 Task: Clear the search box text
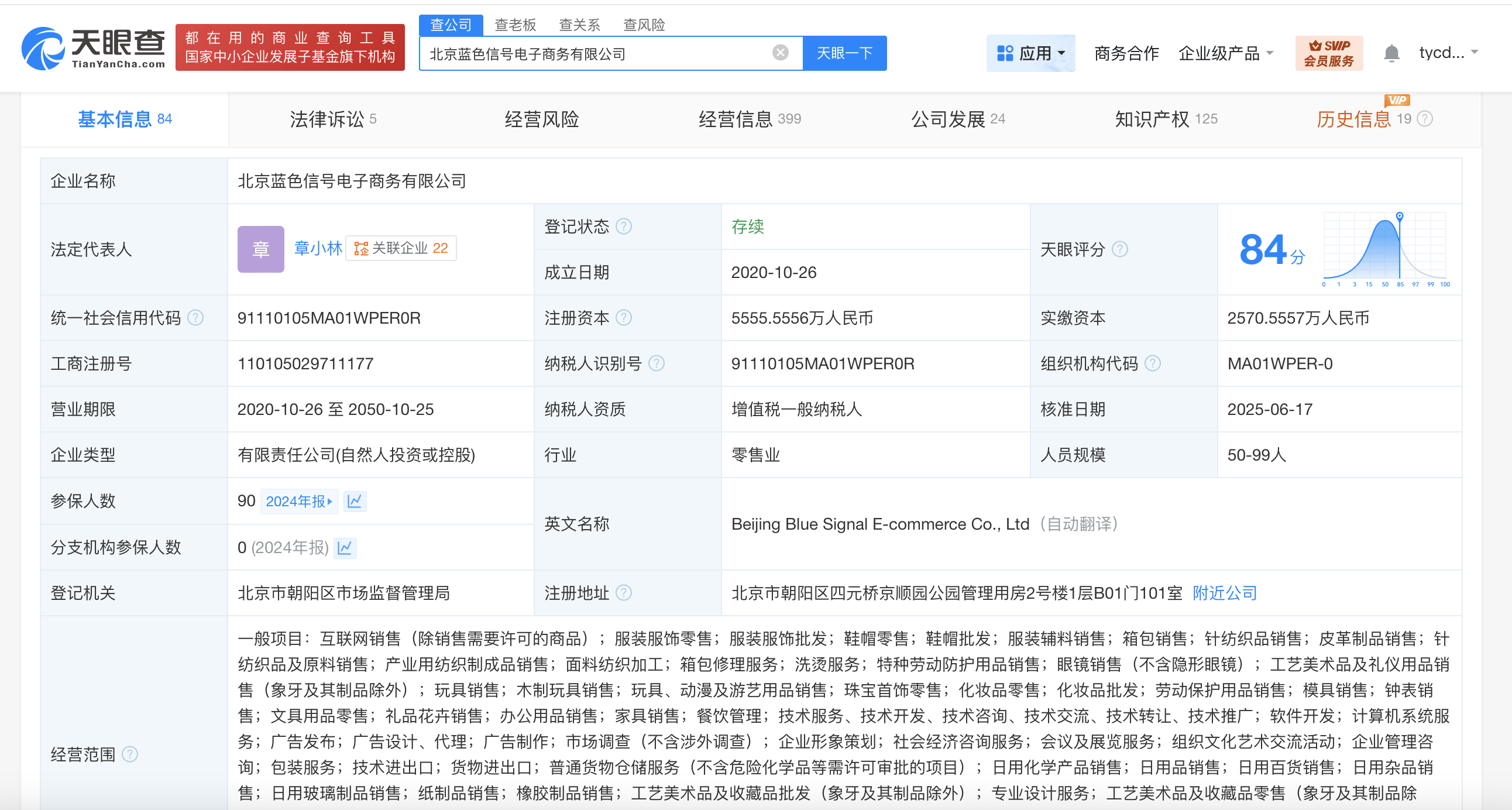(x=780, y=53)
